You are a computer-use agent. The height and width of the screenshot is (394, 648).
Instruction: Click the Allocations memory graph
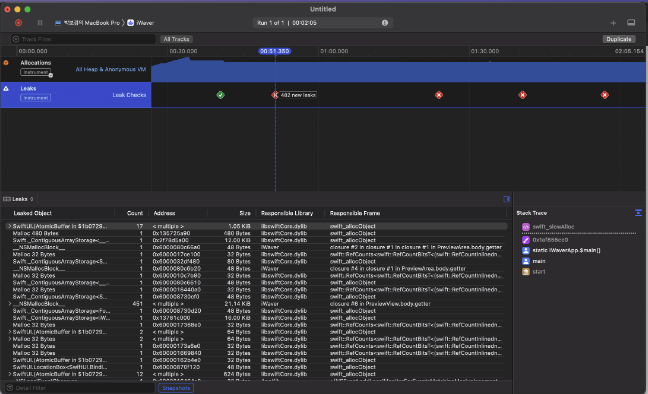point(398,69)
